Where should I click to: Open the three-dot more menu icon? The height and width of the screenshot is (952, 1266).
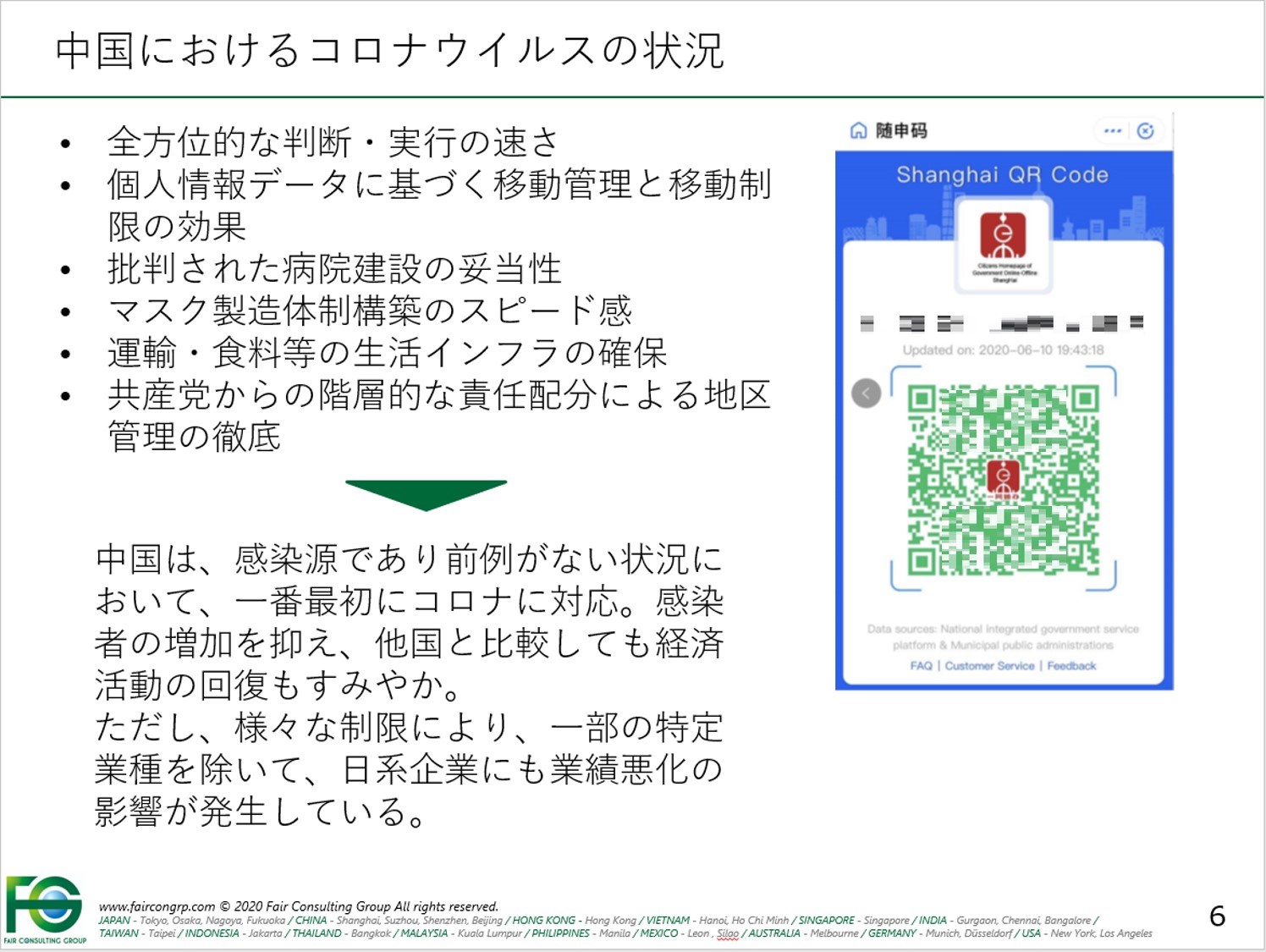tap(1112, 130)
